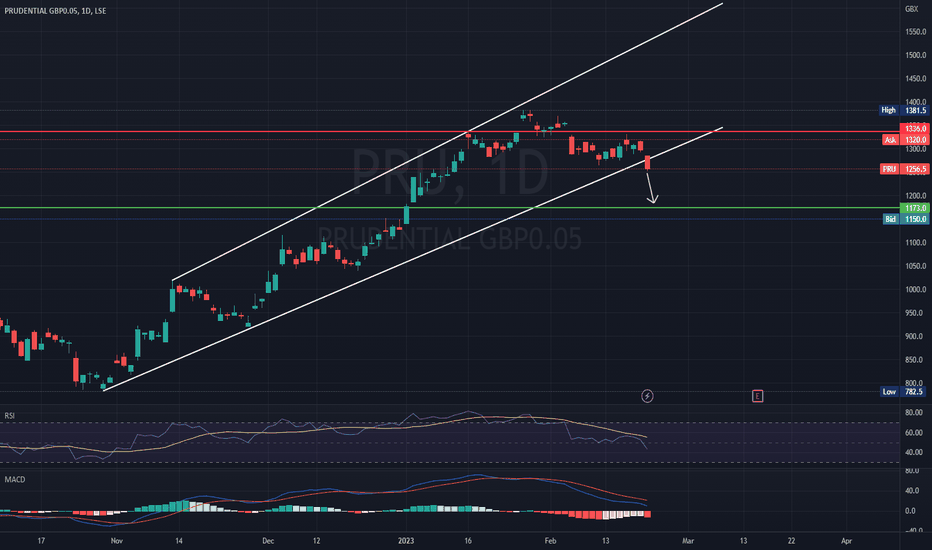Click the red 1336.0 level label
This screenshot has height=550, width=932.
[x=915, y=128]
